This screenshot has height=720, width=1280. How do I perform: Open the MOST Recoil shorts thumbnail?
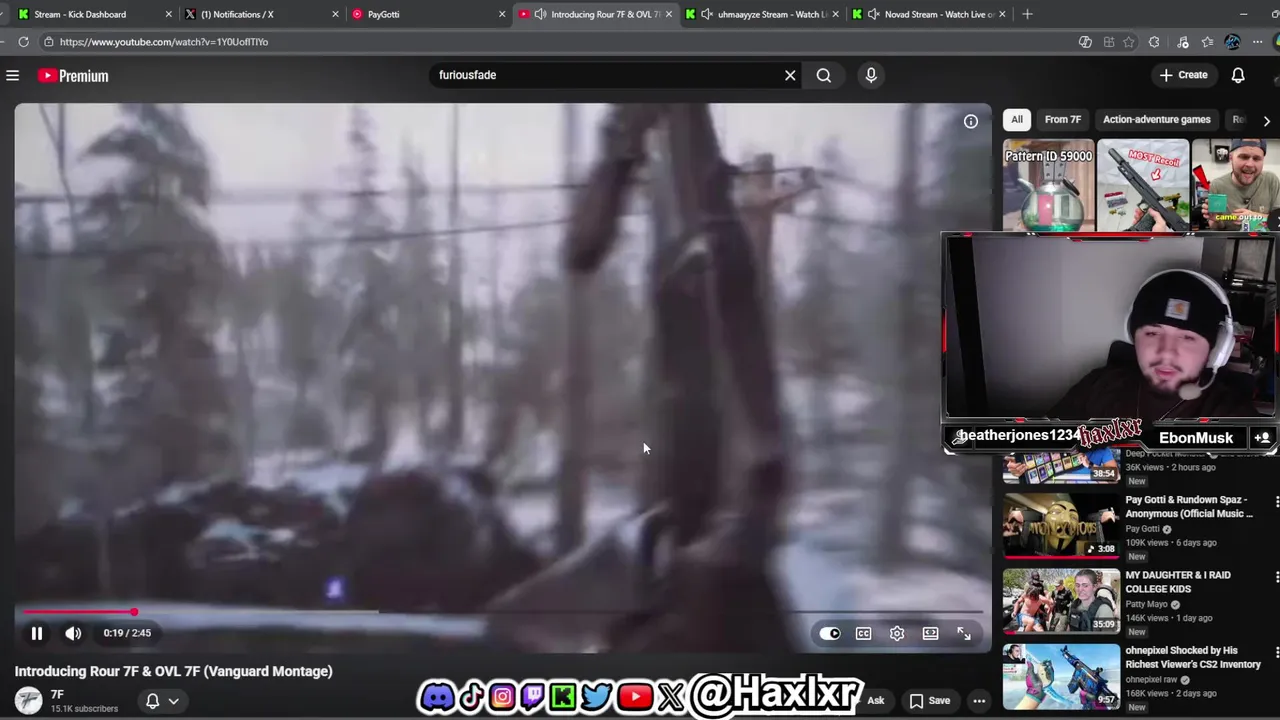(1143, 186)
